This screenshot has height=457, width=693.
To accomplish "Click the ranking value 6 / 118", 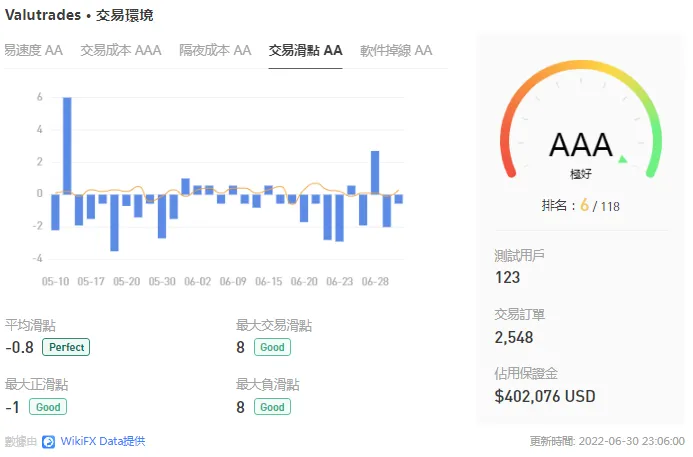I will 600,206.
